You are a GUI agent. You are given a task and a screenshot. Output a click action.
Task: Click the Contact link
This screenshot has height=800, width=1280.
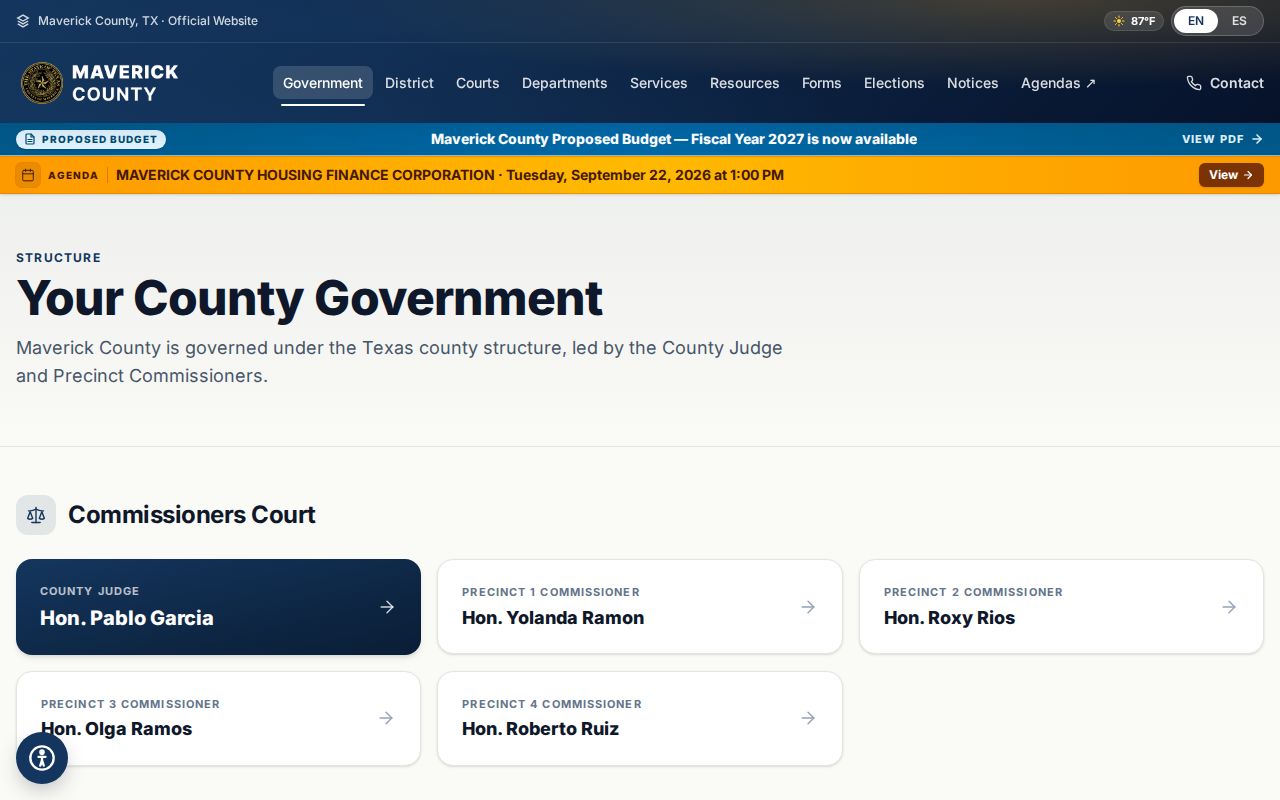1225,83
